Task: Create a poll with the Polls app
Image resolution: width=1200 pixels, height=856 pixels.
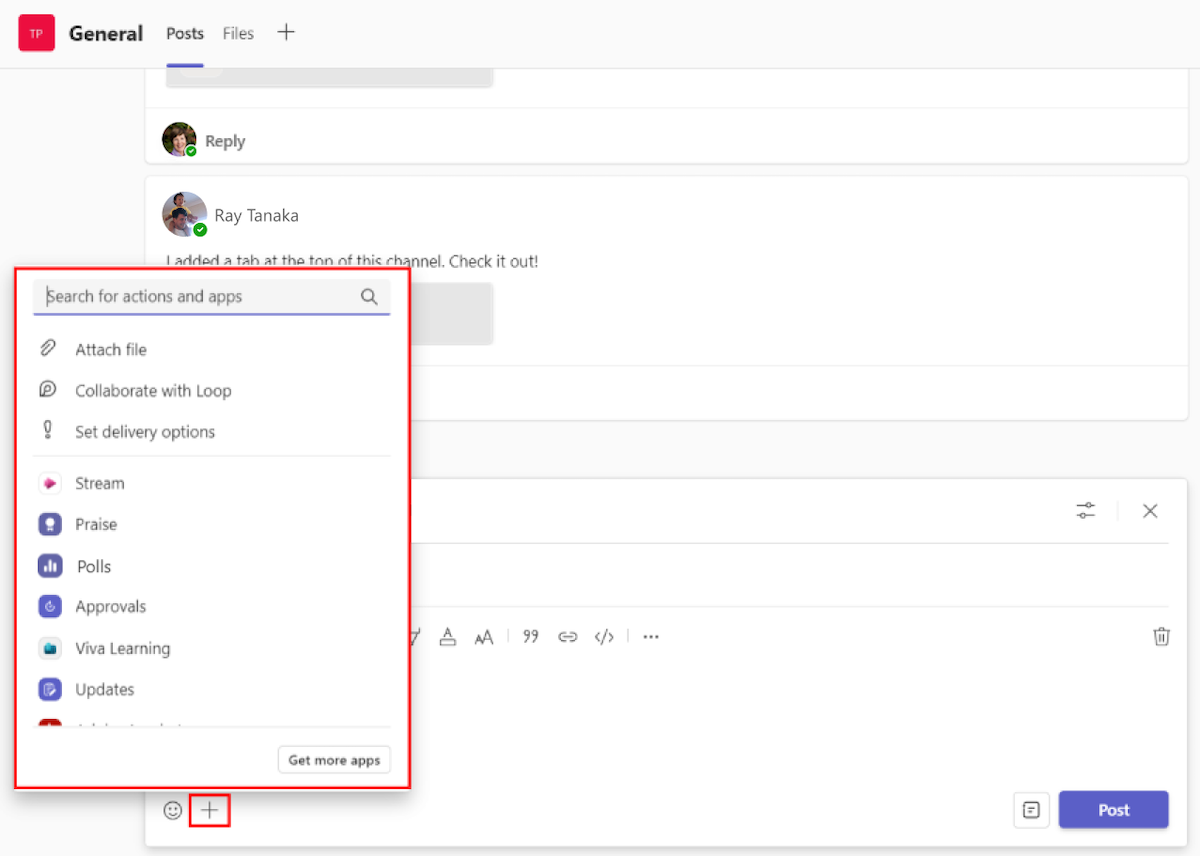Action: coord(93,565)
